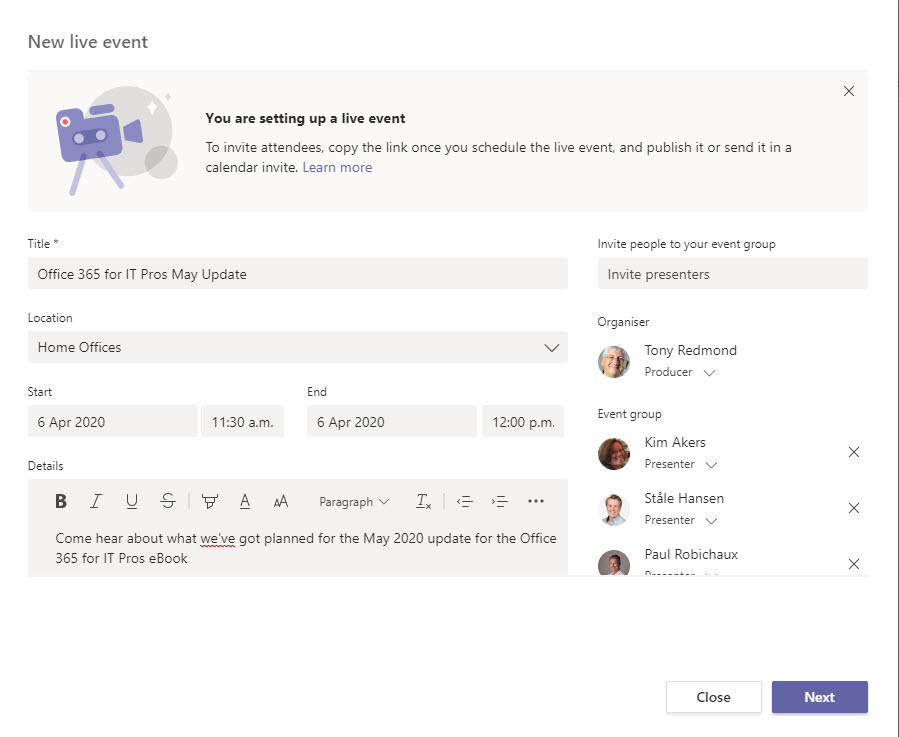
Task: Click the 'New live event' heading
Action: (88, 42)
